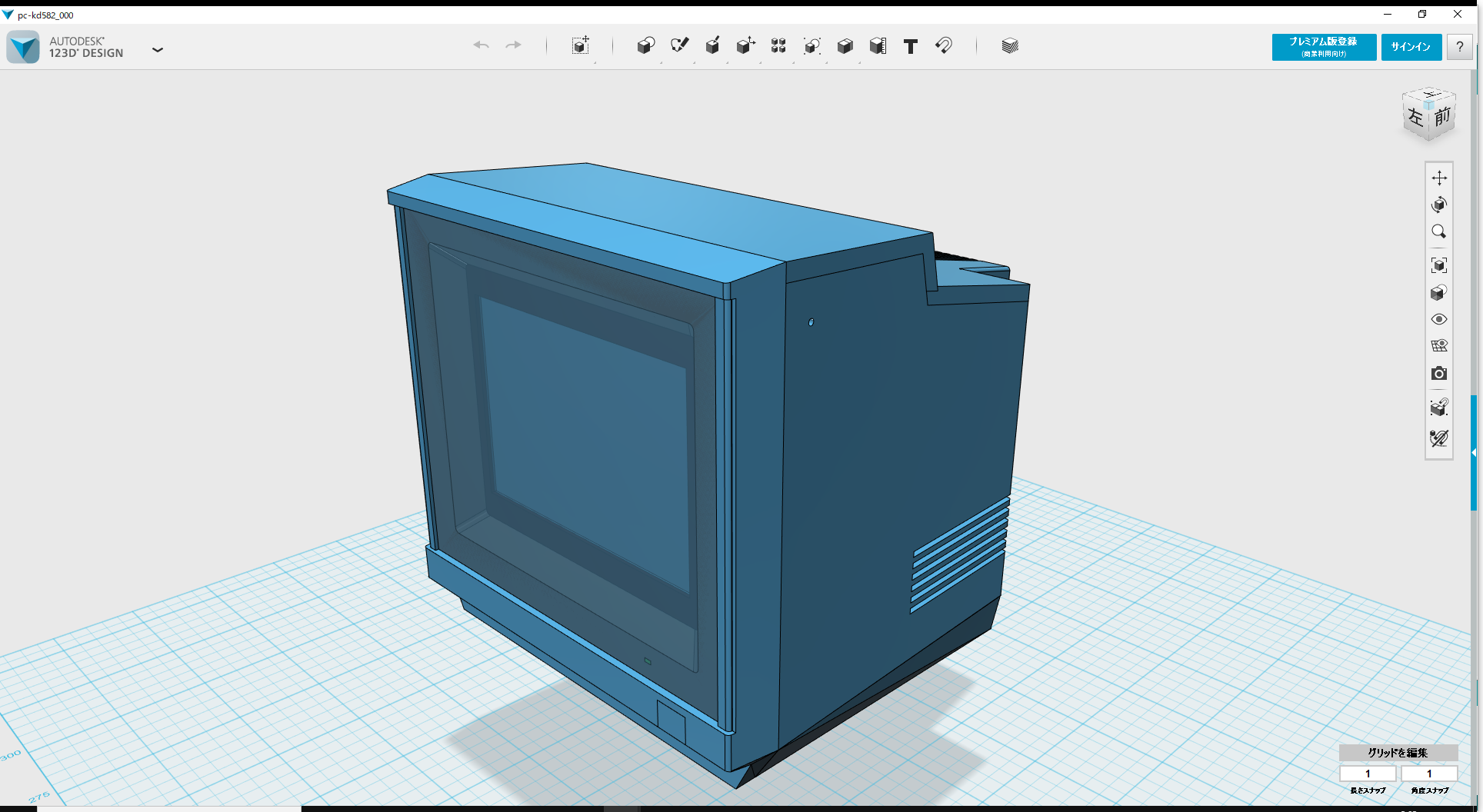Select the Sketch tool
The height and width of the screenshot is (812, 1483).
tap(679, 45)
